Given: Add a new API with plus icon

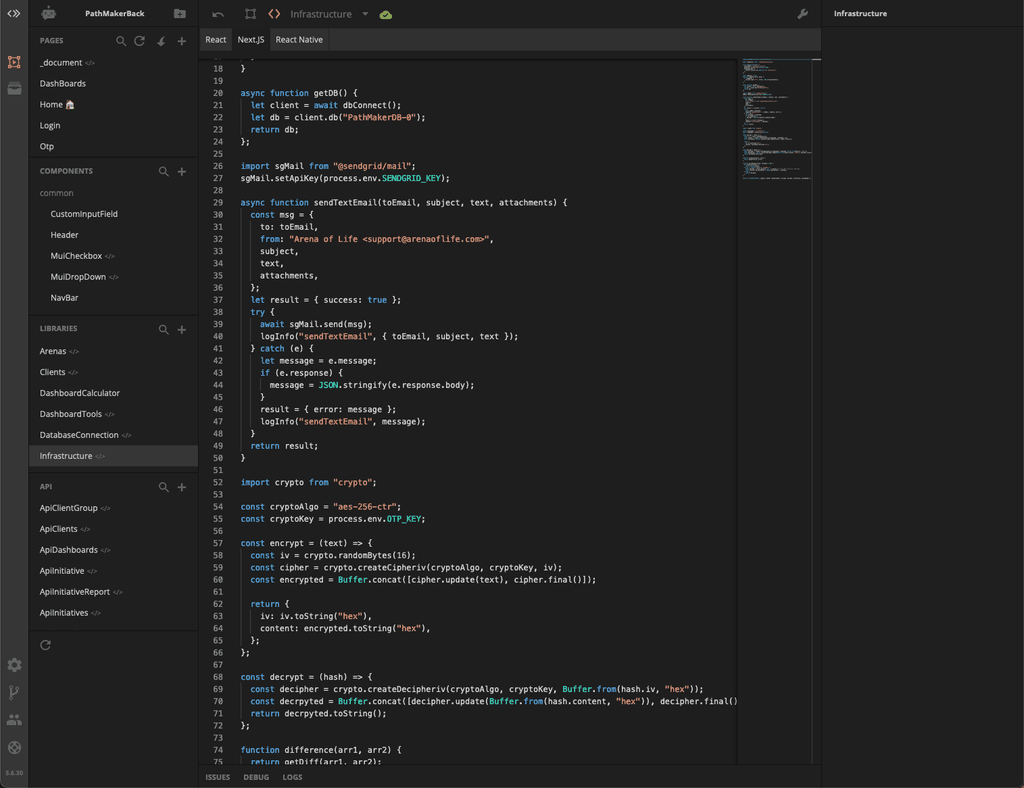Looking at the screenshot, I should click(x=182, y=487).
